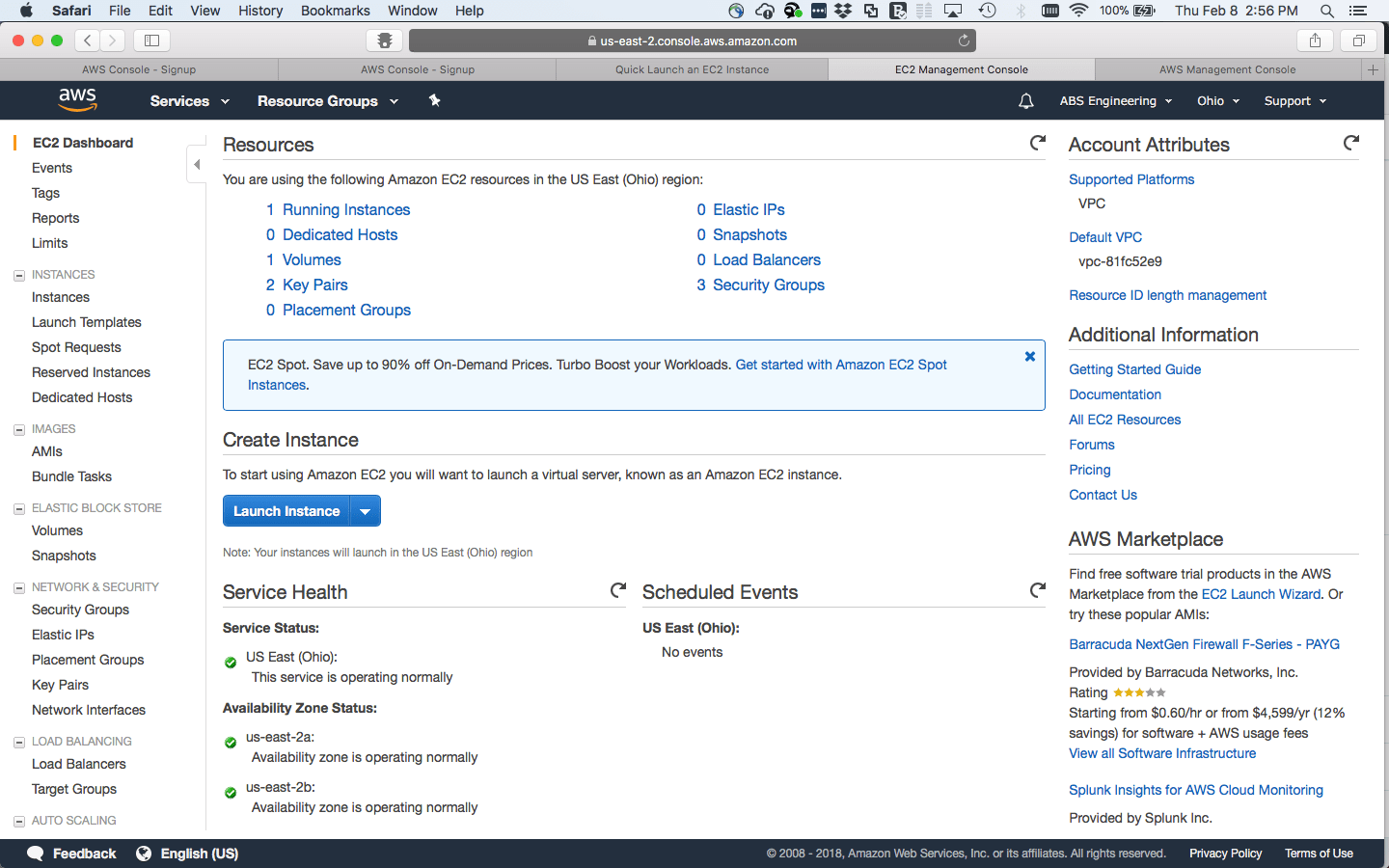Click the Safari address bar
The height and width of the screenshot is (868, 1389).
click(x=692, y=41)
